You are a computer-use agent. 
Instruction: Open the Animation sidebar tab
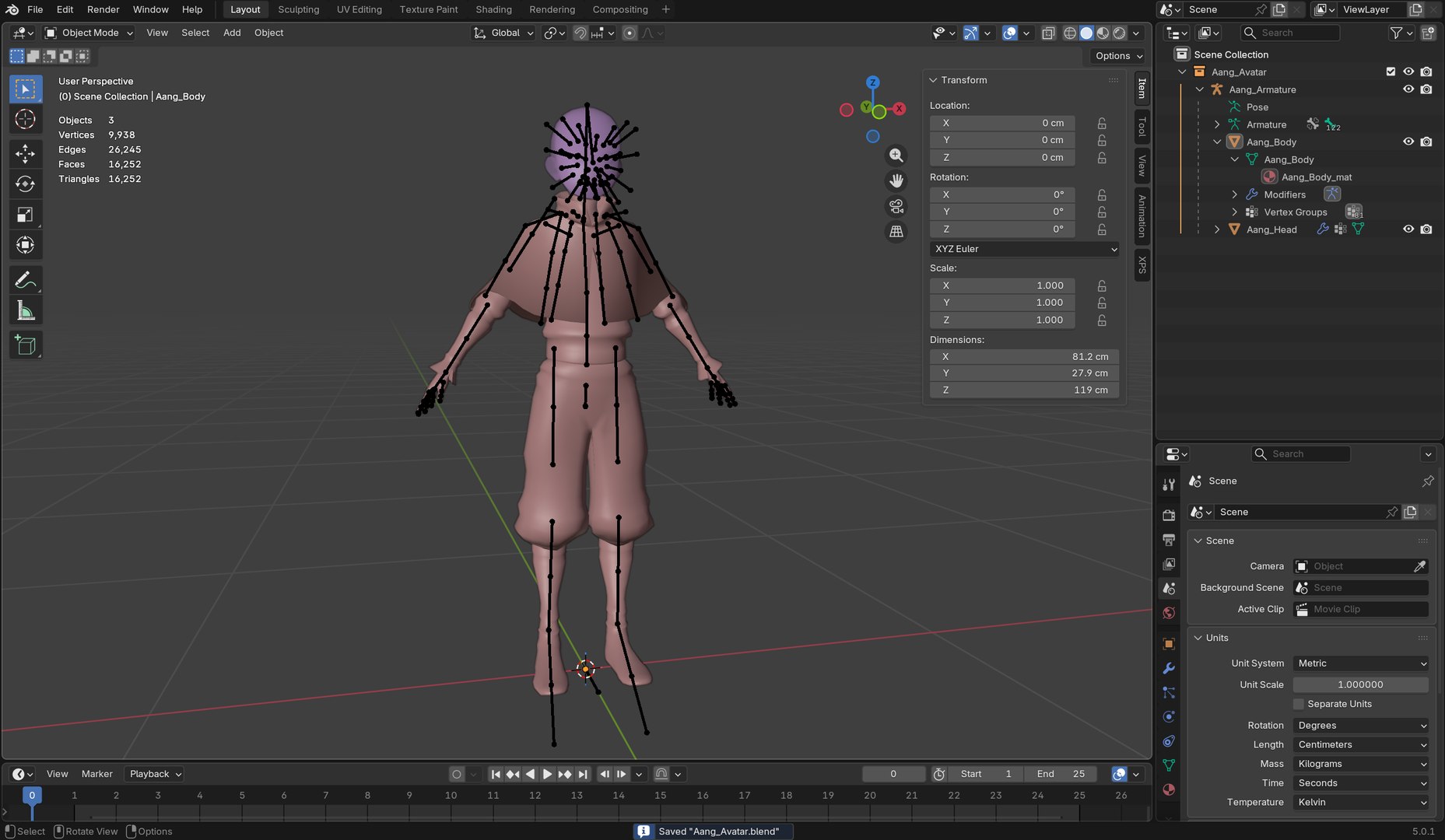point(1142,216)
